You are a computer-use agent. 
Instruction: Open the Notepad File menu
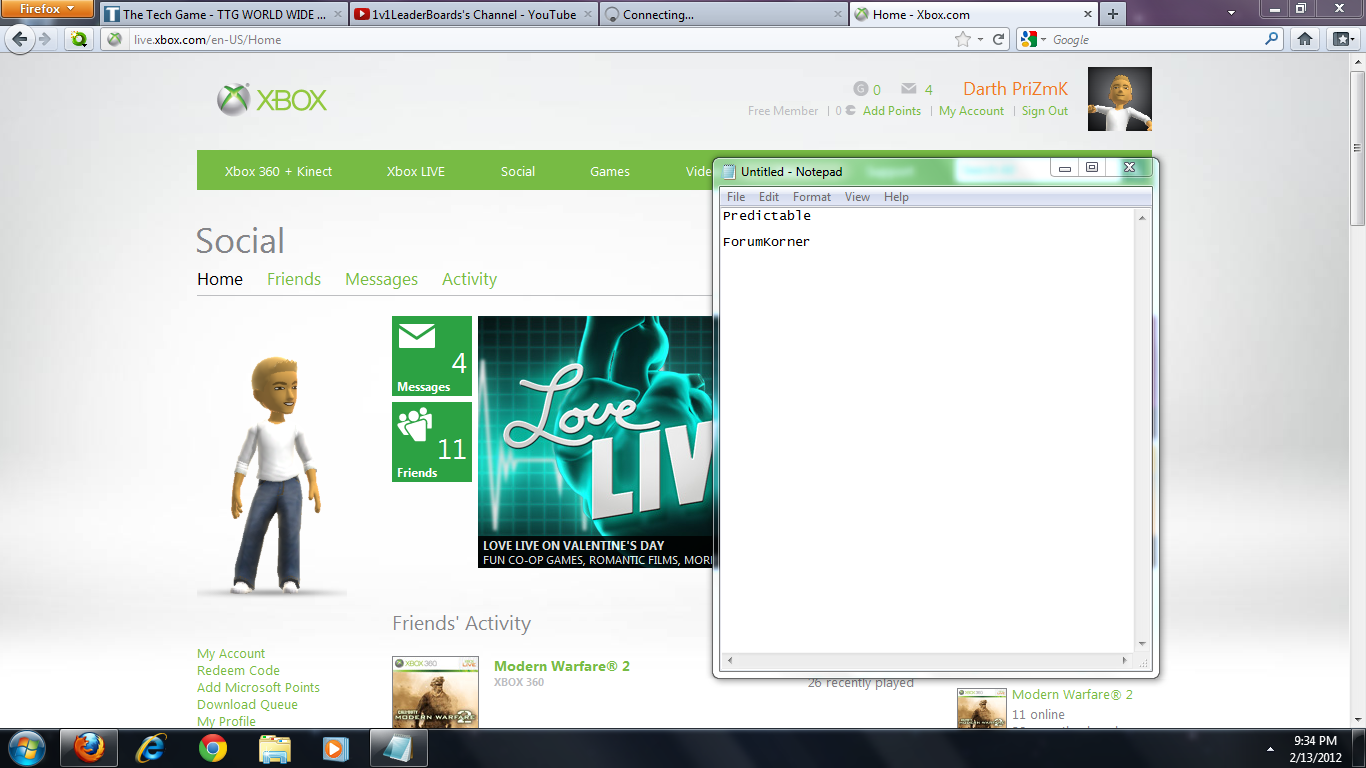736,197
